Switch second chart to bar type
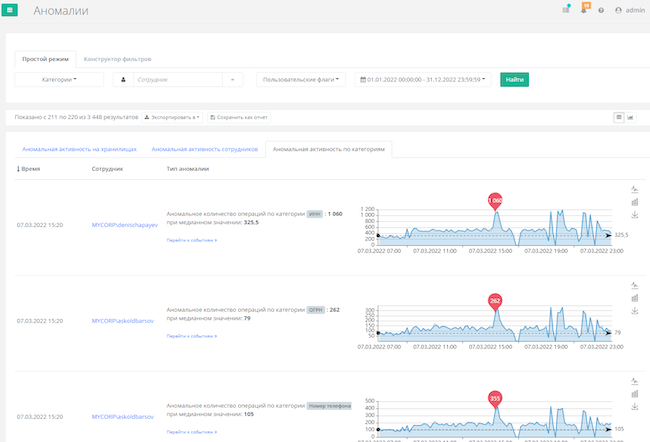 click(x=635, y=298)
